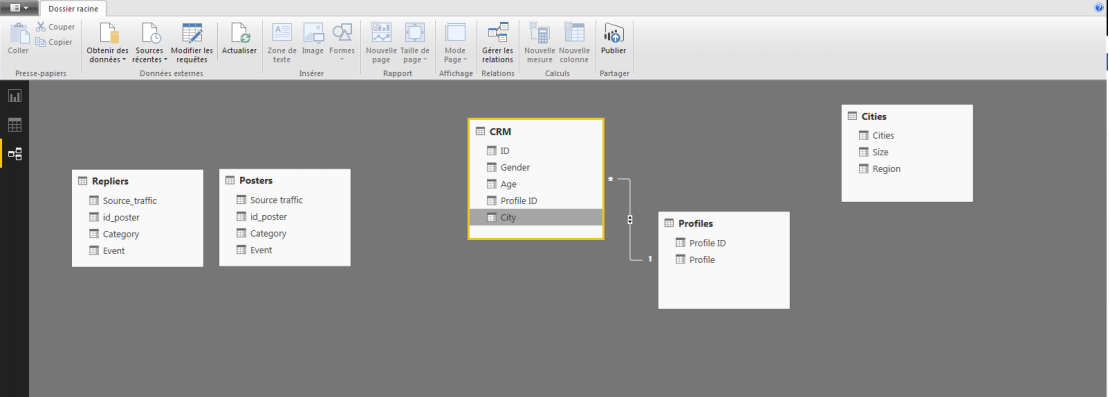Select the Profile ID field in Profiles table

[x=724, y=243]
